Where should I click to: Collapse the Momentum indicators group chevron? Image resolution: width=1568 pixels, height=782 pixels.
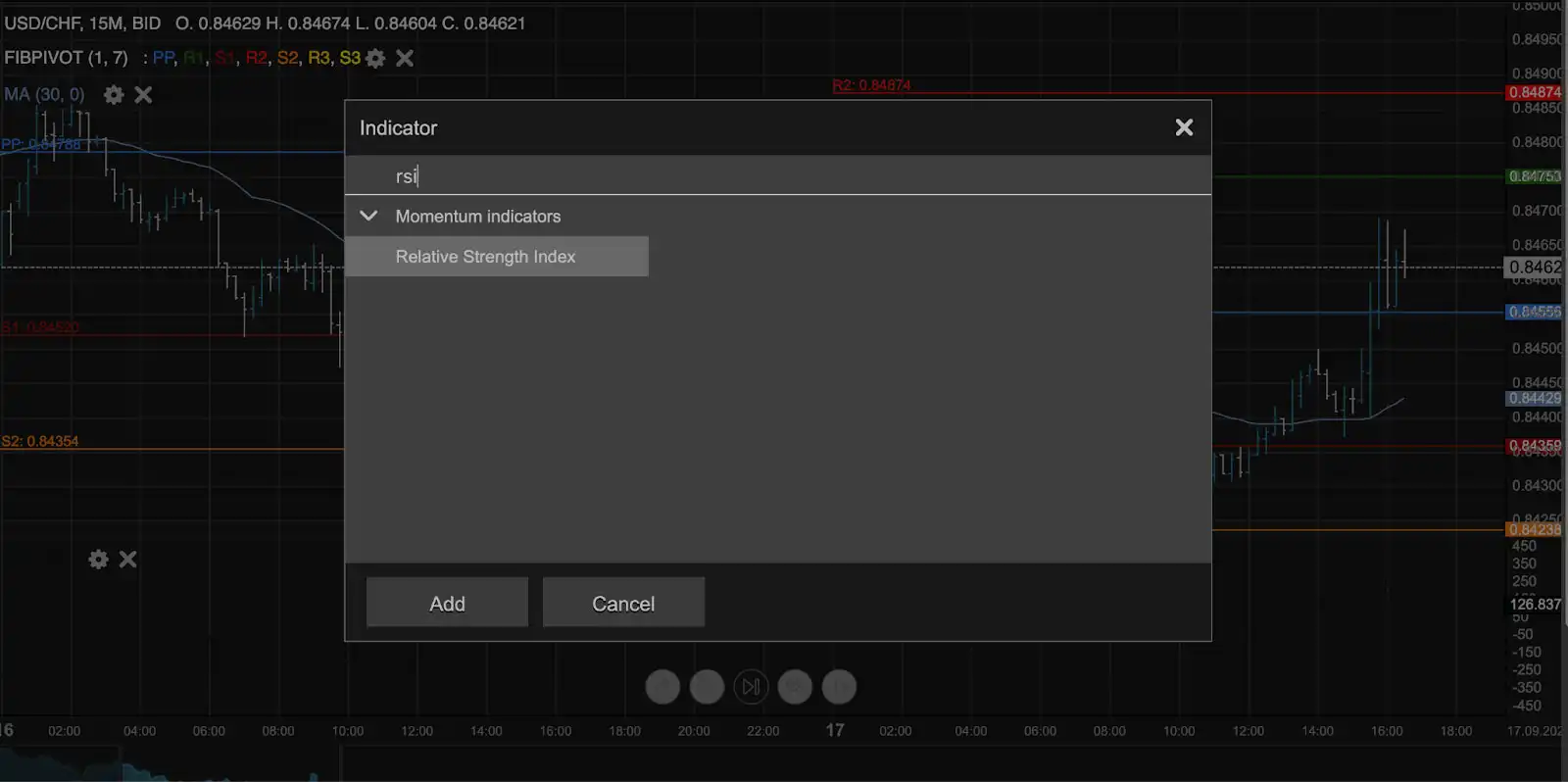[369, 217]
